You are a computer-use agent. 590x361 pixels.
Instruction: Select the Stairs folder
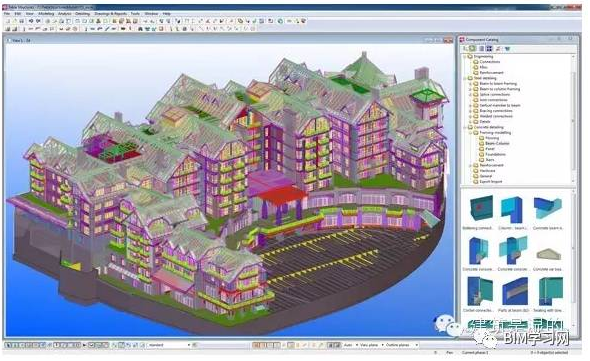coord(490,160)
